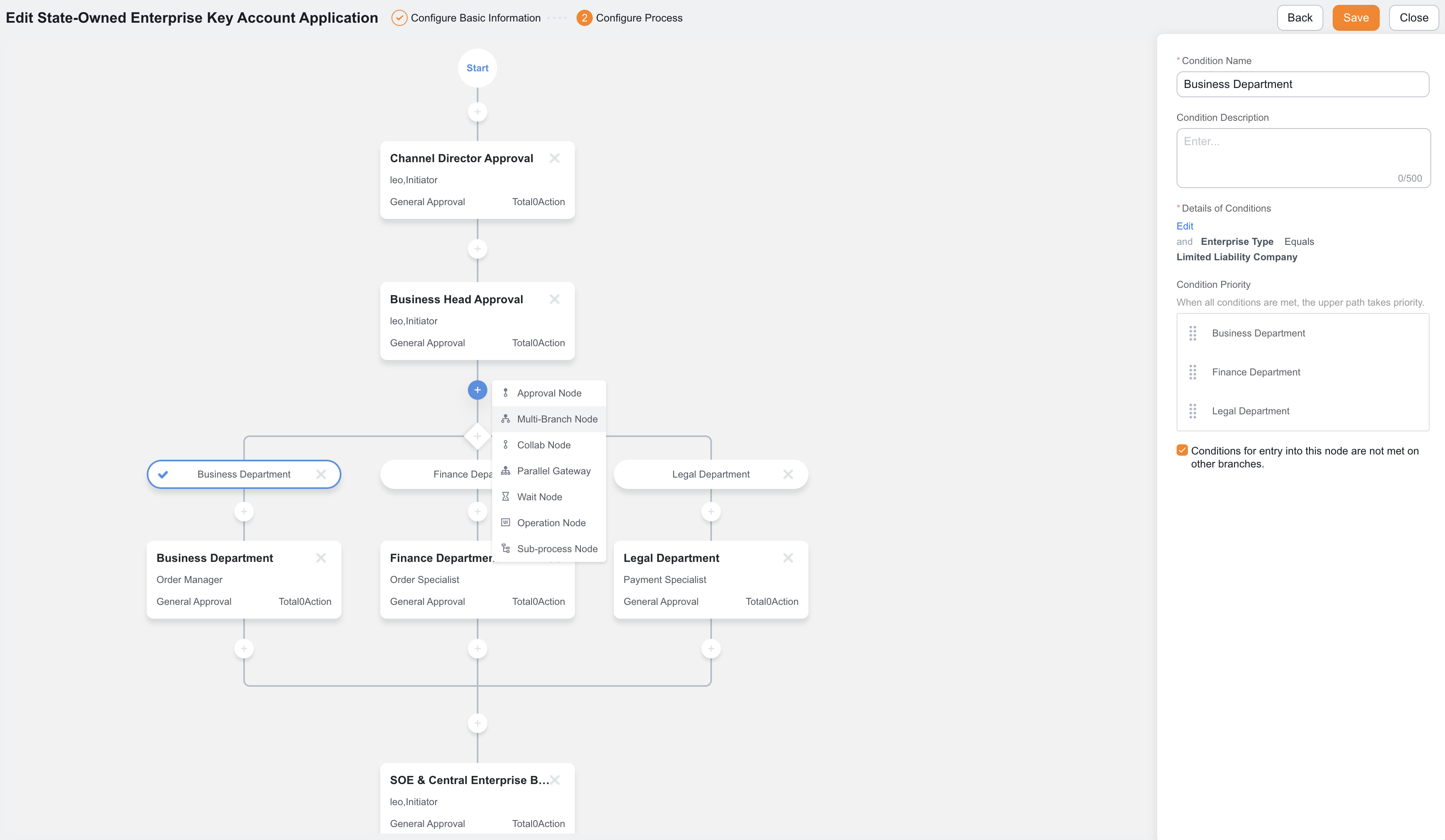Remove the Business Department approval card
Viewport: 1445px width, 840px height.
tap(321, 558)
